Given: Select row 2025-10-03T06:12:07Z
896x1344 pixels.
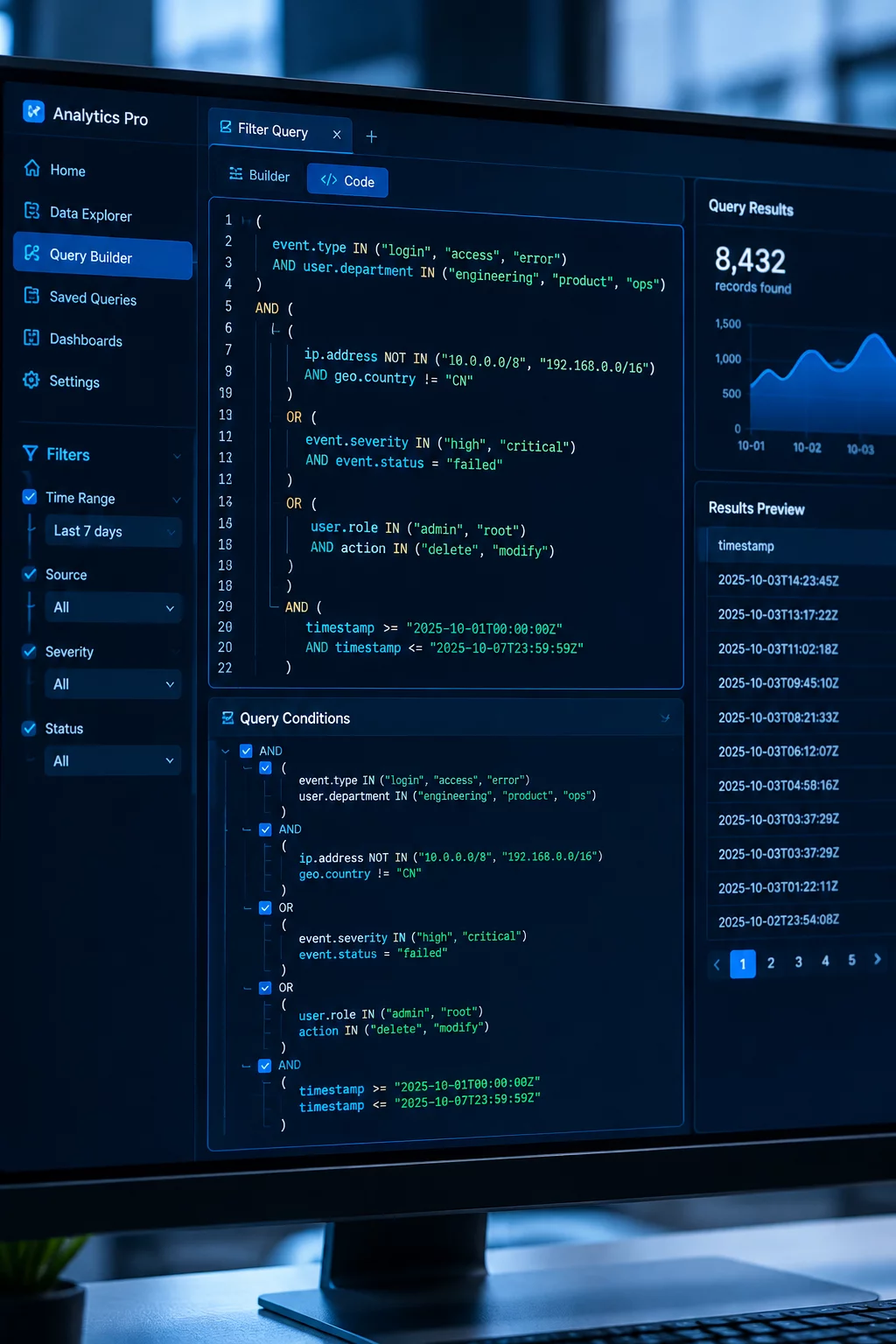Looking at the screenshot, I should click(x=801, y=751).
